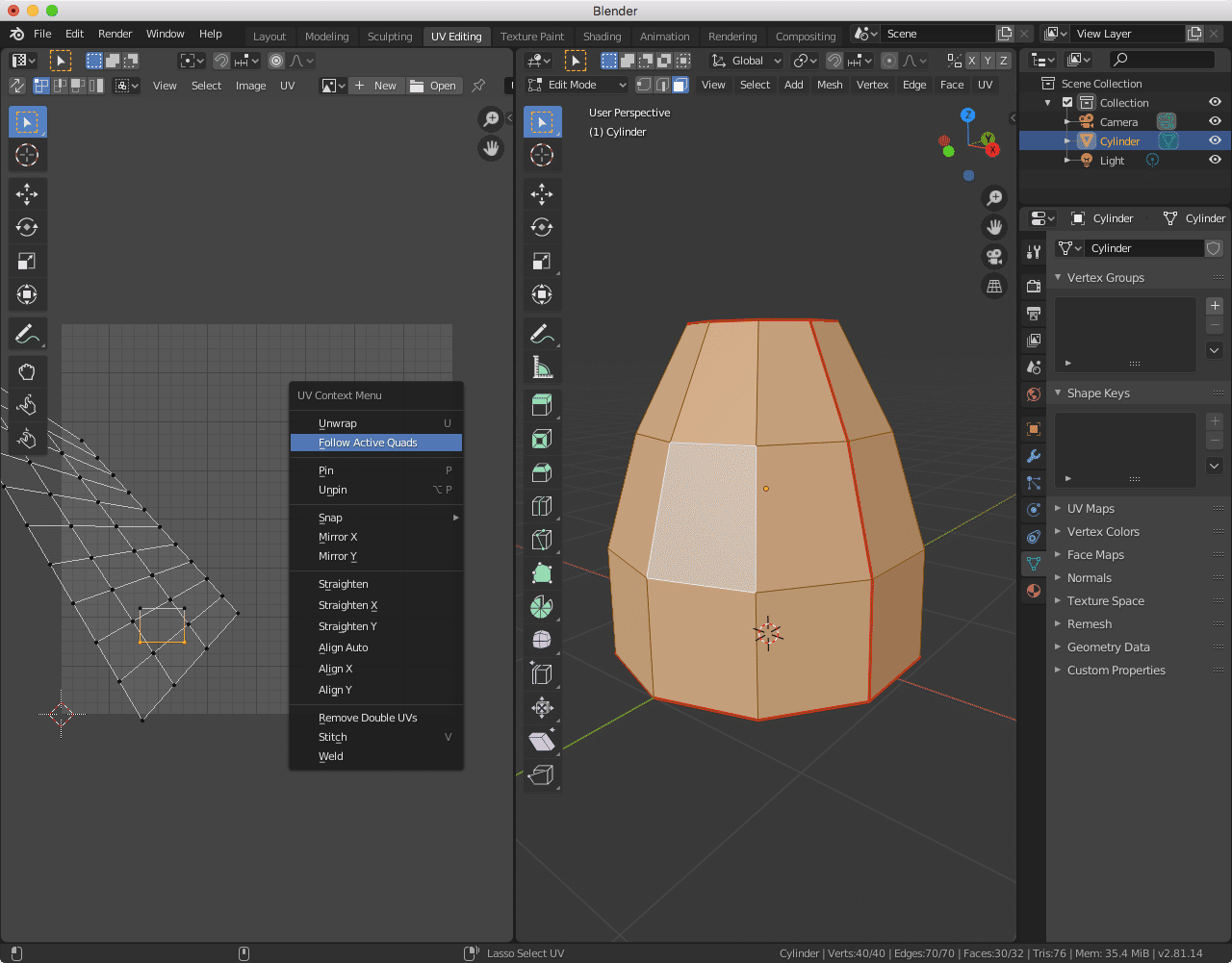This screenshot has width=1232, height=963.
Task: Hide the Camera object in outliner
Action: (x=1215, y=122)
